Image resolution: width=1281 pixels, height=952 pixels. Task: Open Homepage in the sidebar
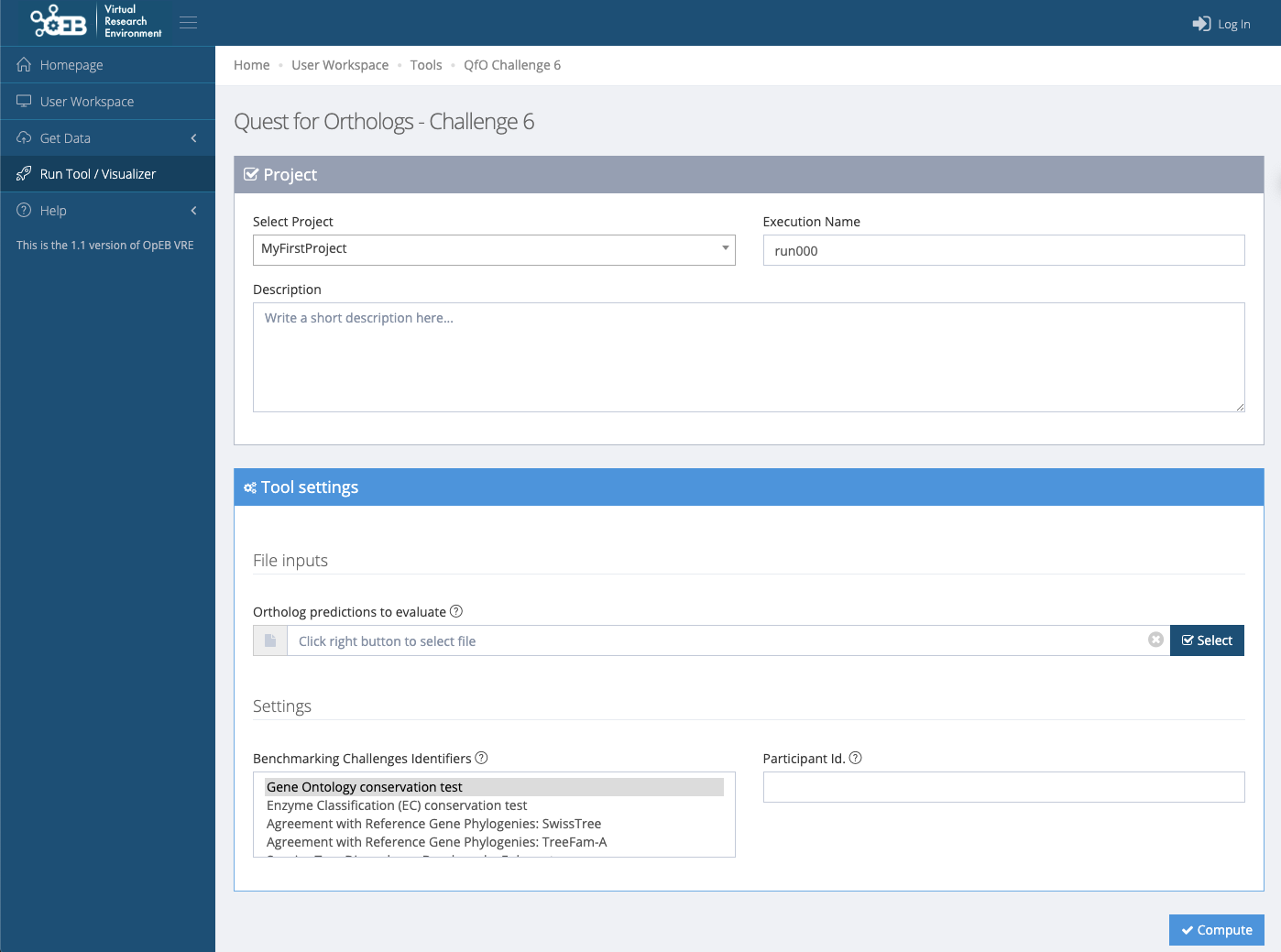108,64
